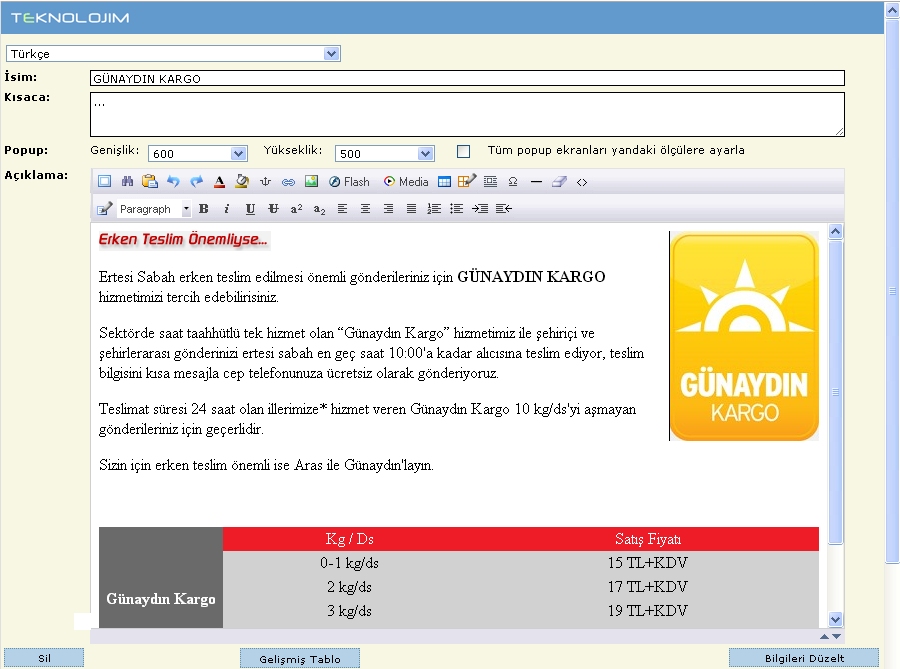Click the Erken Teslim Önemliyse heading image
This screenshot has height=669, width=900.
pyautogui.click(x=184, y=239)
